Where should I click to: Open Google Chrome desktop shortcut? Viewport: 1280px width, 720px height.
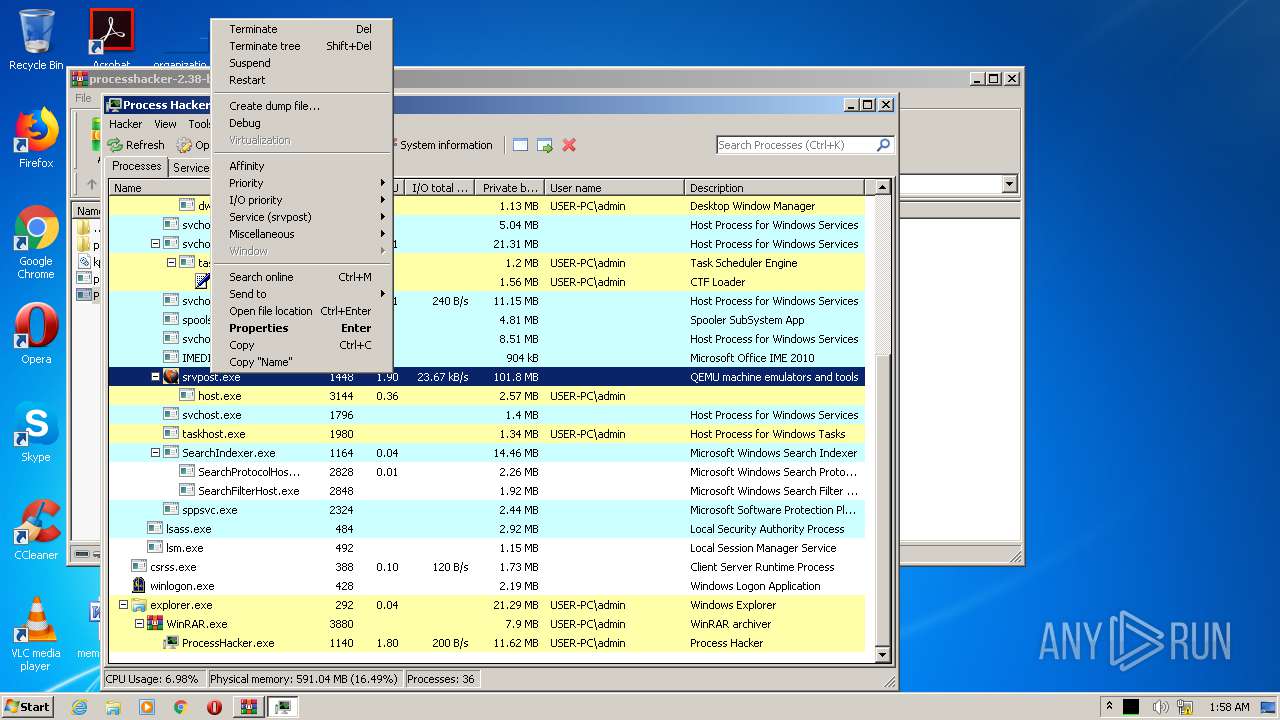tap(36, 242)
